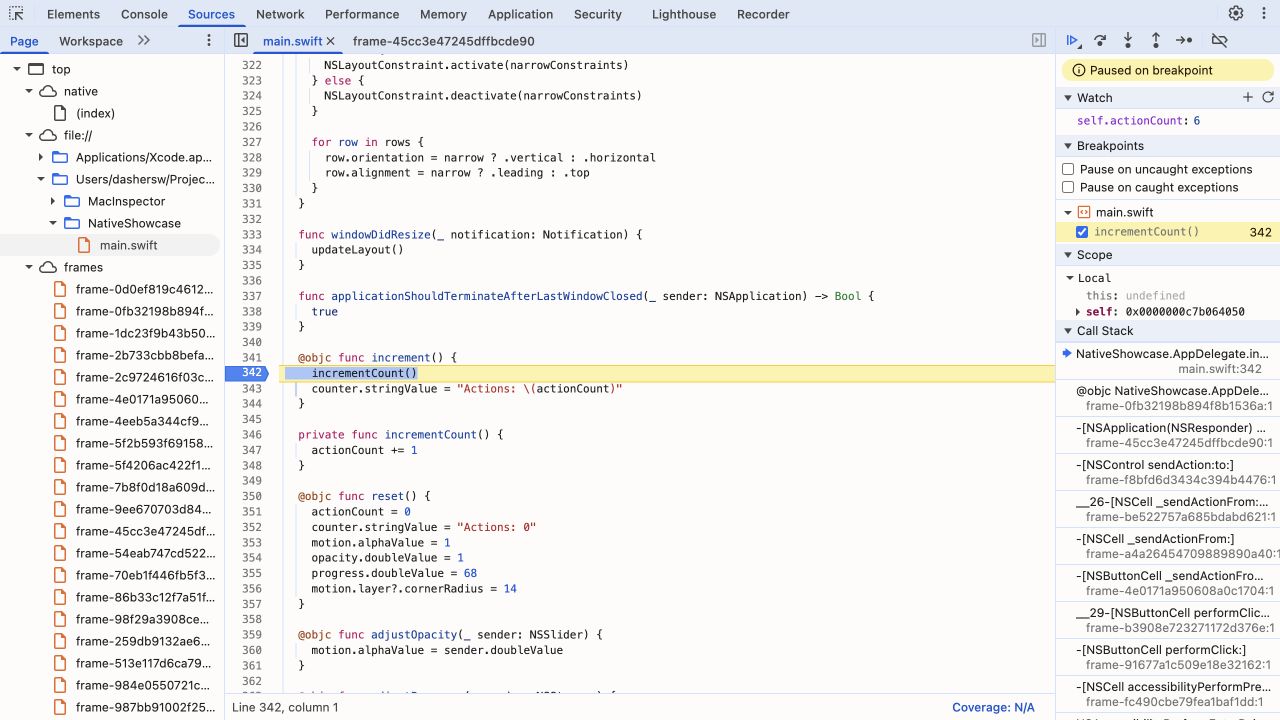Open the Recorder tab
This screenshot has height=720, width=1280.
pos(763,14)
